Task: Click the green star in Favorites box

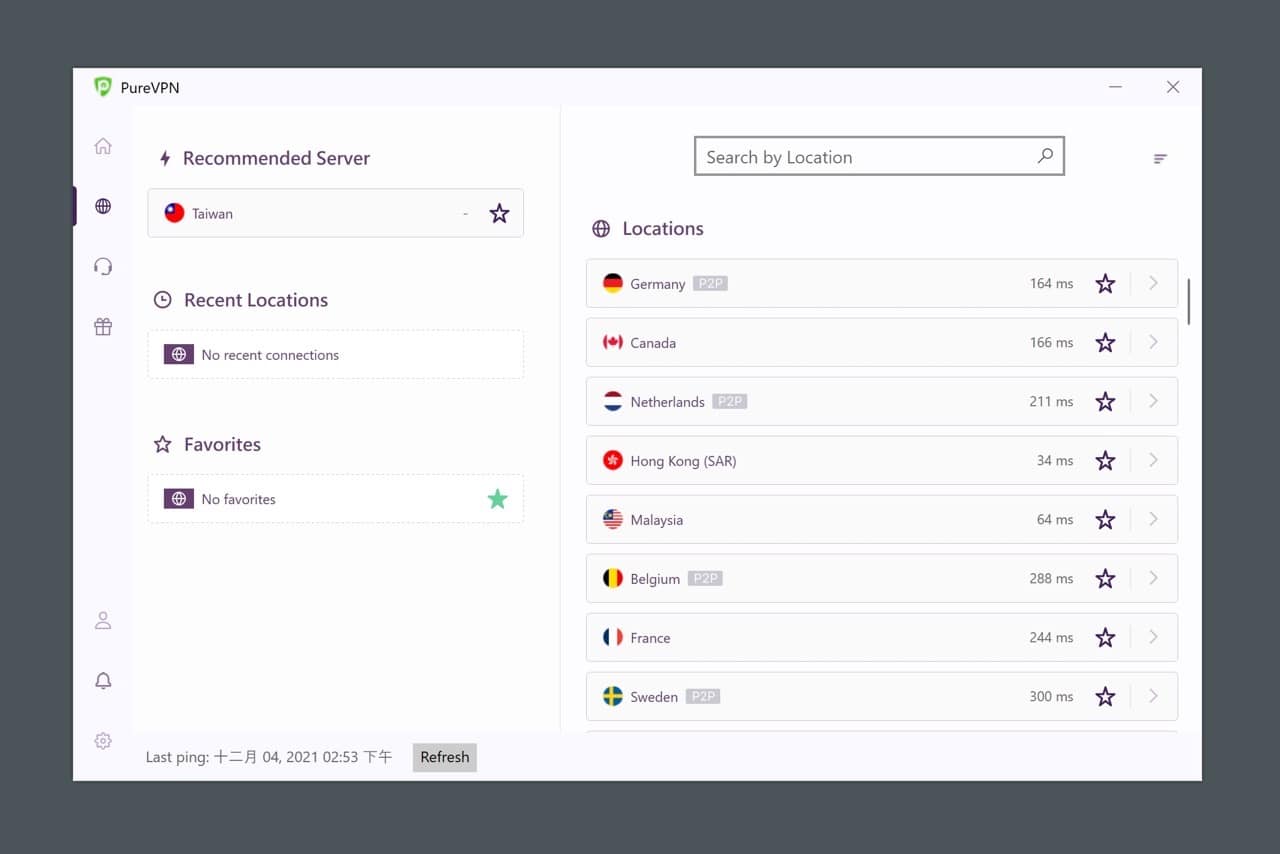Action: (x=497, y=498)
